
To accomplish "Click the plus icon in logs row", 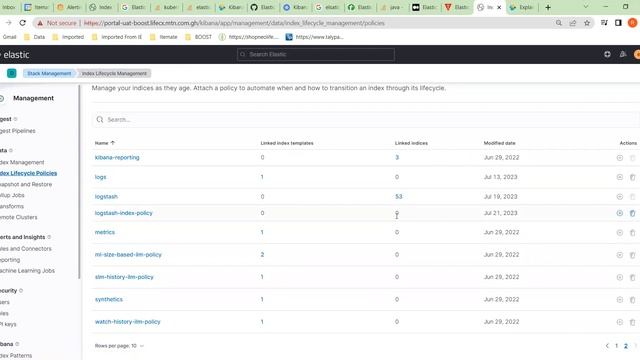I will (x=620, y=177).
